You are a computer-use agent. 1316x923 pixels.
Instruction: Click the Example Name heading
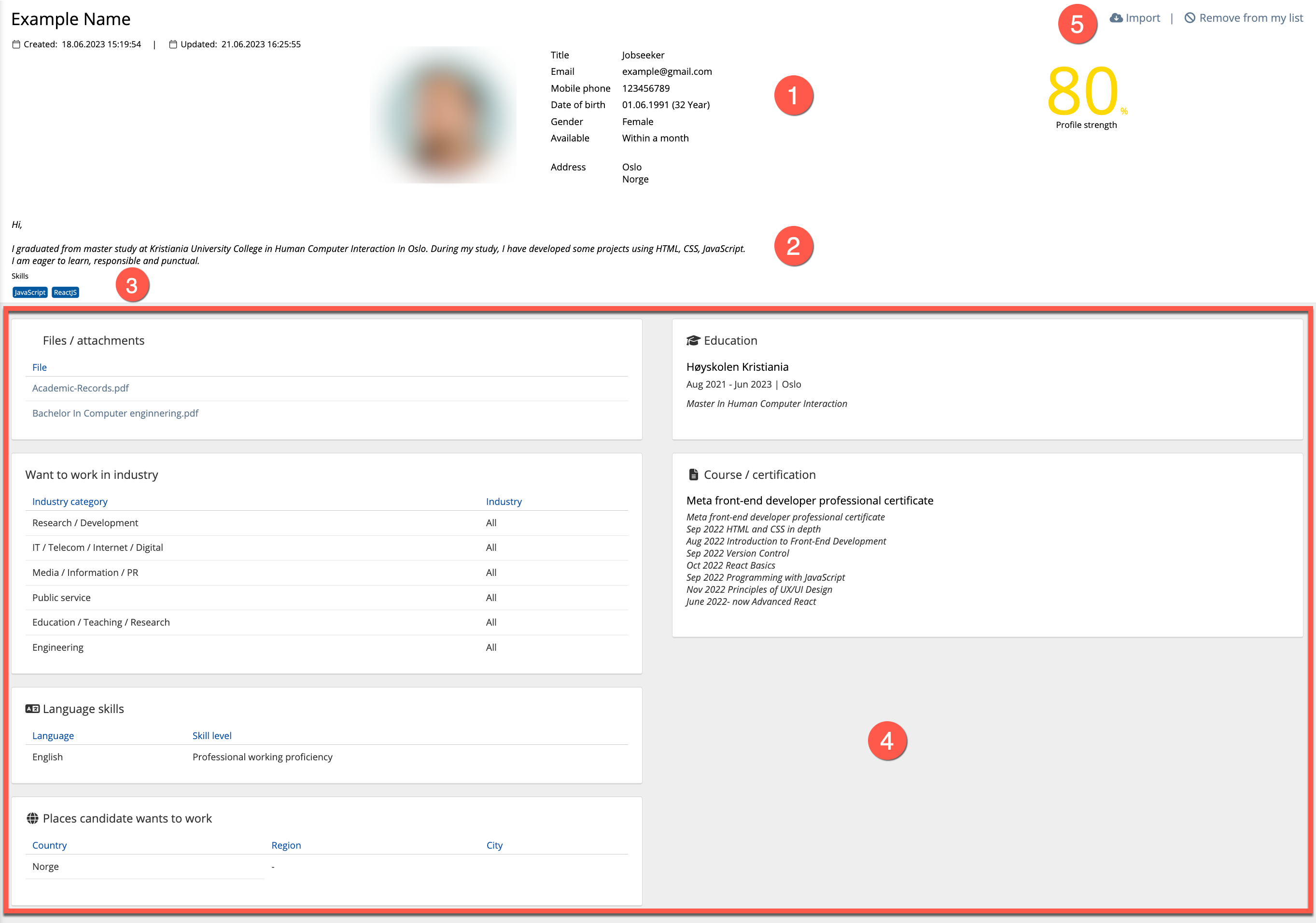pyautogui.click(x=70, y=19)
